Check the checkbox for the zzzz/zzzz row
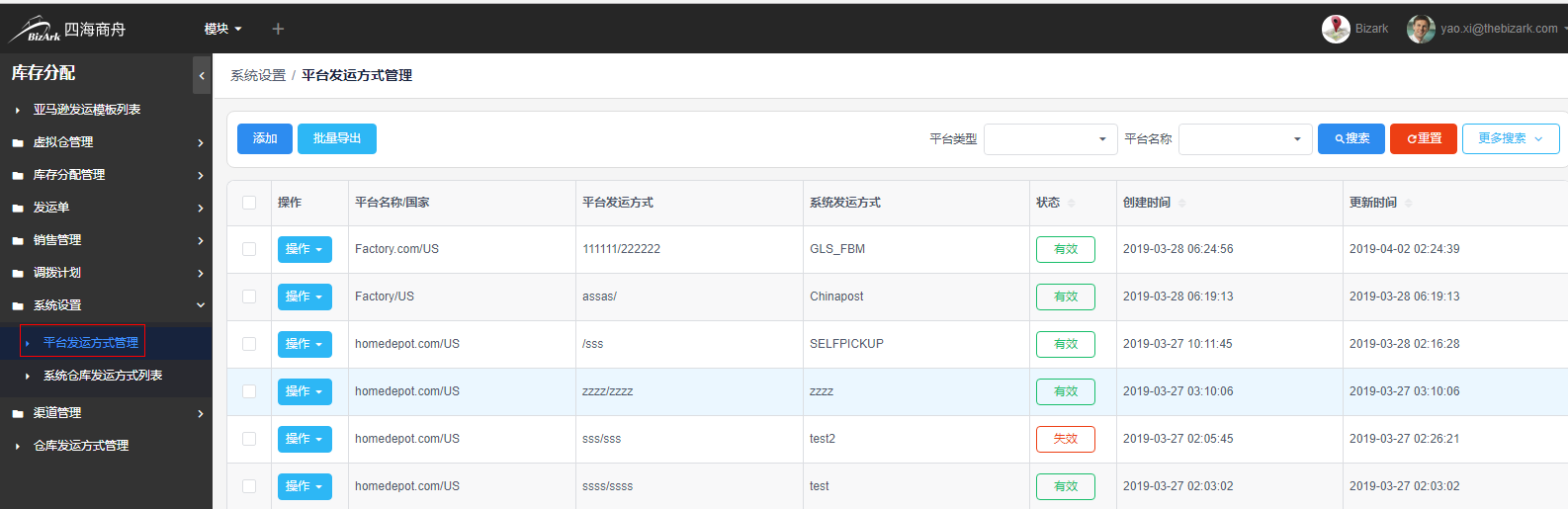 (x=249, y=391)
